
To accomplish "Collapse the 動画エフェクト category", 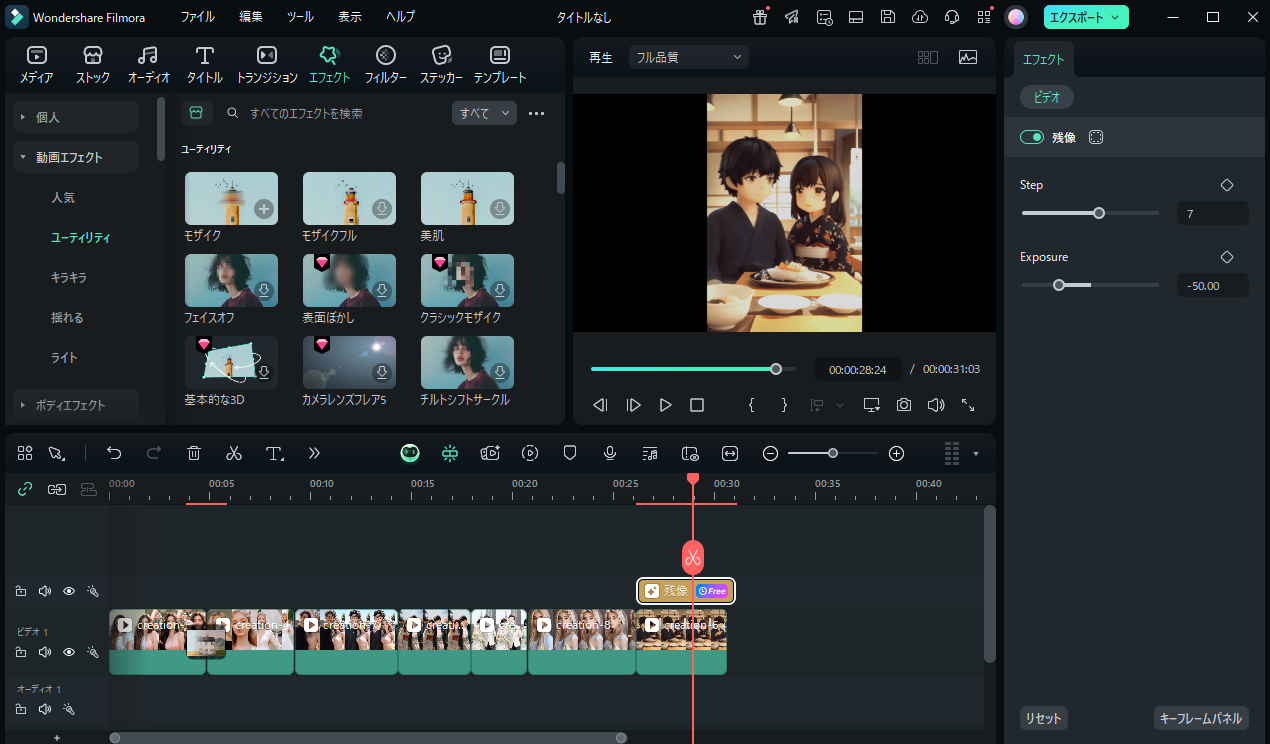I will (76, 157).
